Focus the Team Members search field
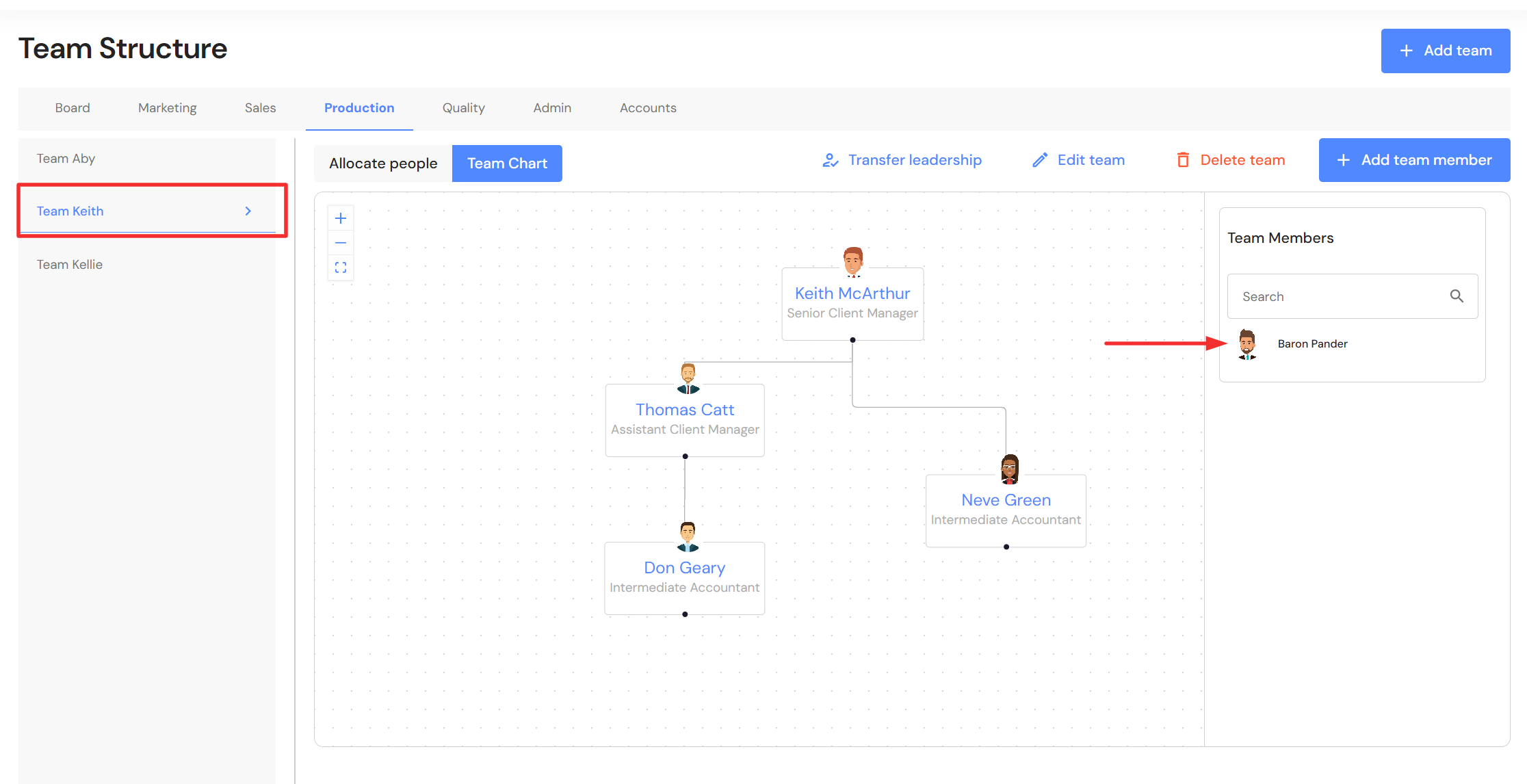 pyautogui.click(x=1337, y=296)
